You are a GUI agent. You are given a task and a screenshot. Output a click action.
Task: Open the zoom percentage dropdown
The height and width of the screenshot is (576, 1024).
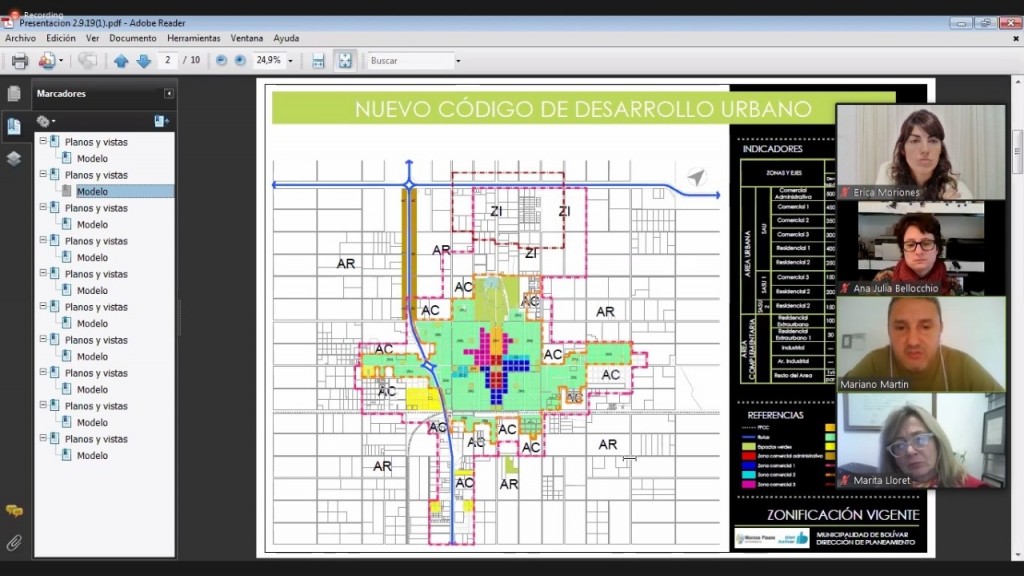[x=291, y=61]
